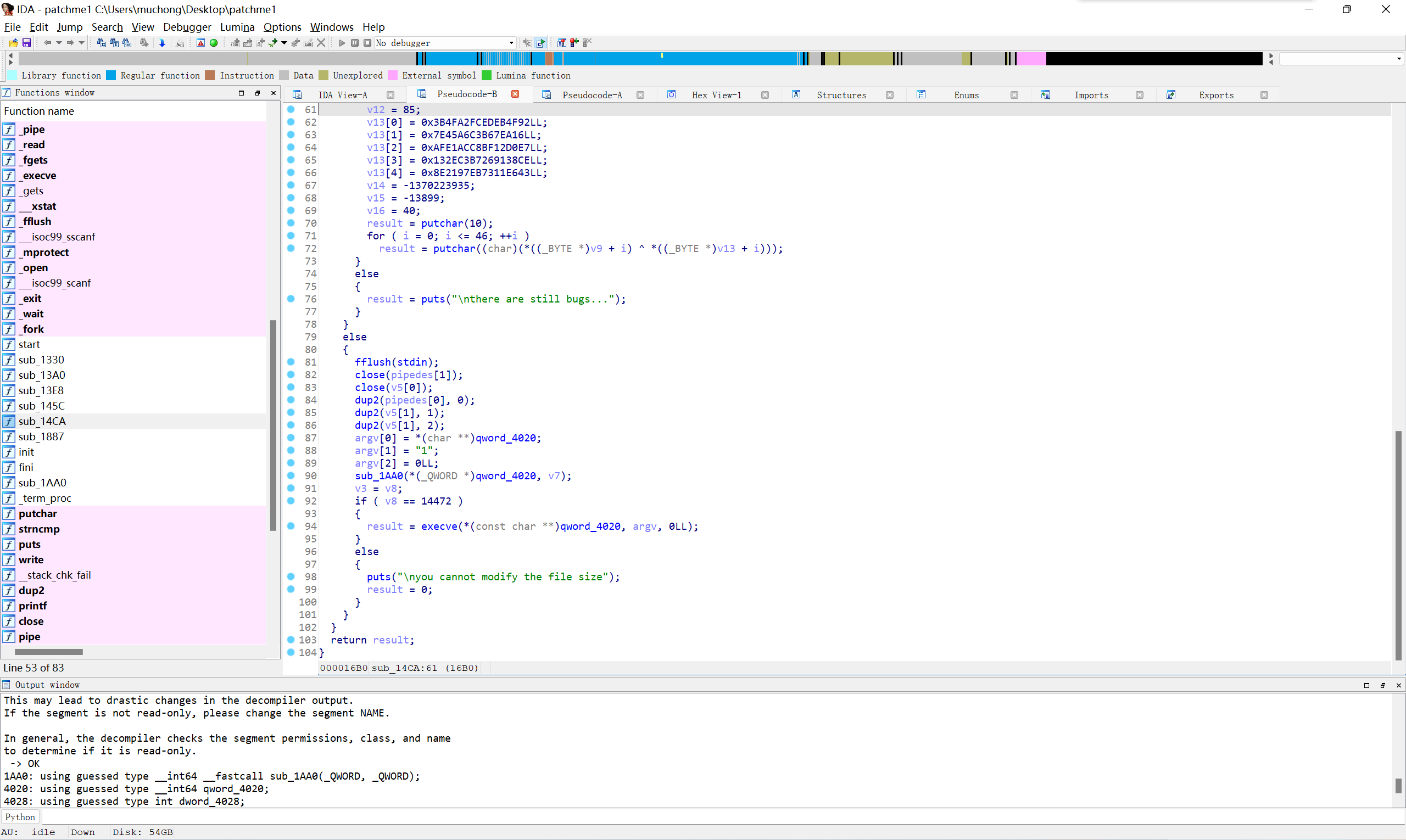Open the Lumina menu

(237, 26)
